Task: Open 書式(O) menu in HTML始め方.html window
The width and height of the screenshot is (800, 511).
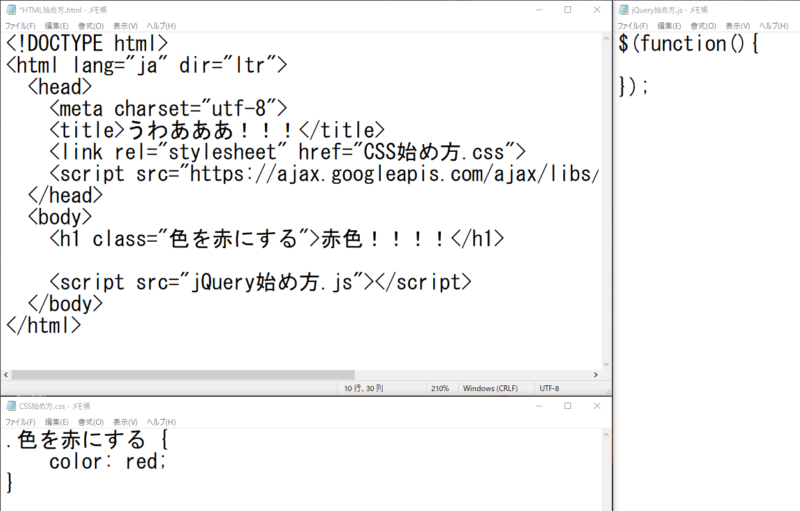Action: [91, 25]
